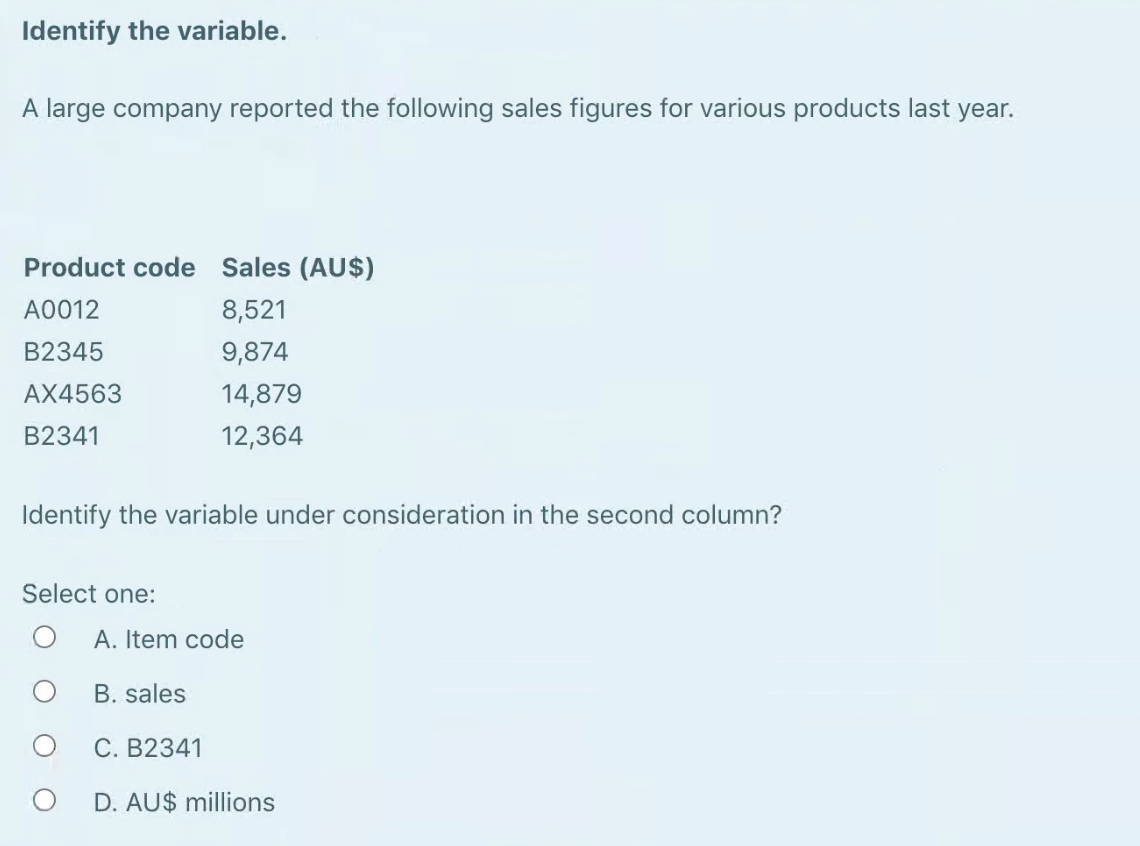Click the 12,364 value cell

point(263,434)
